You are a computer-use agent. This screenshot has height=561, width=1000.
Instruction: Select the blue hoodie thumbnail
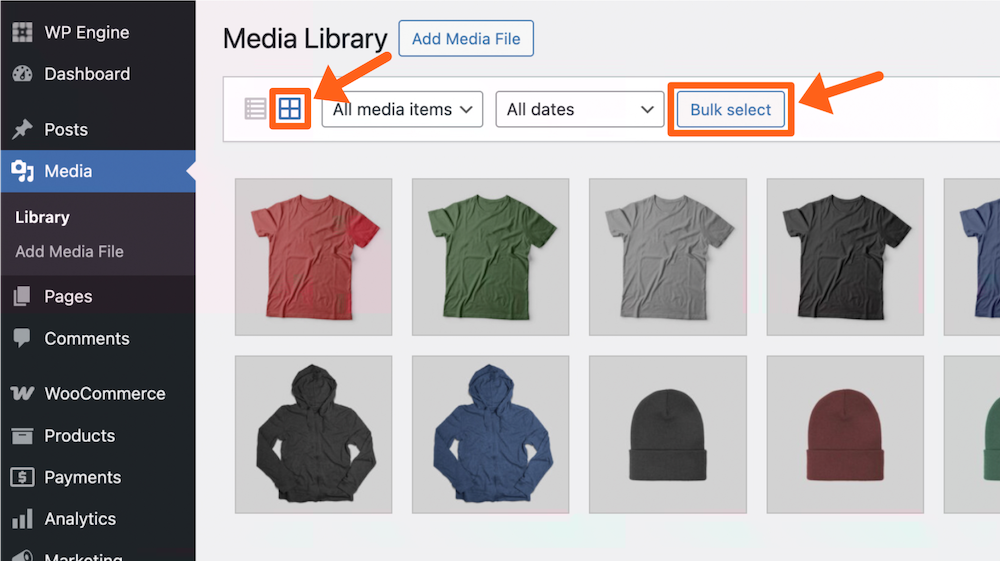490,435
